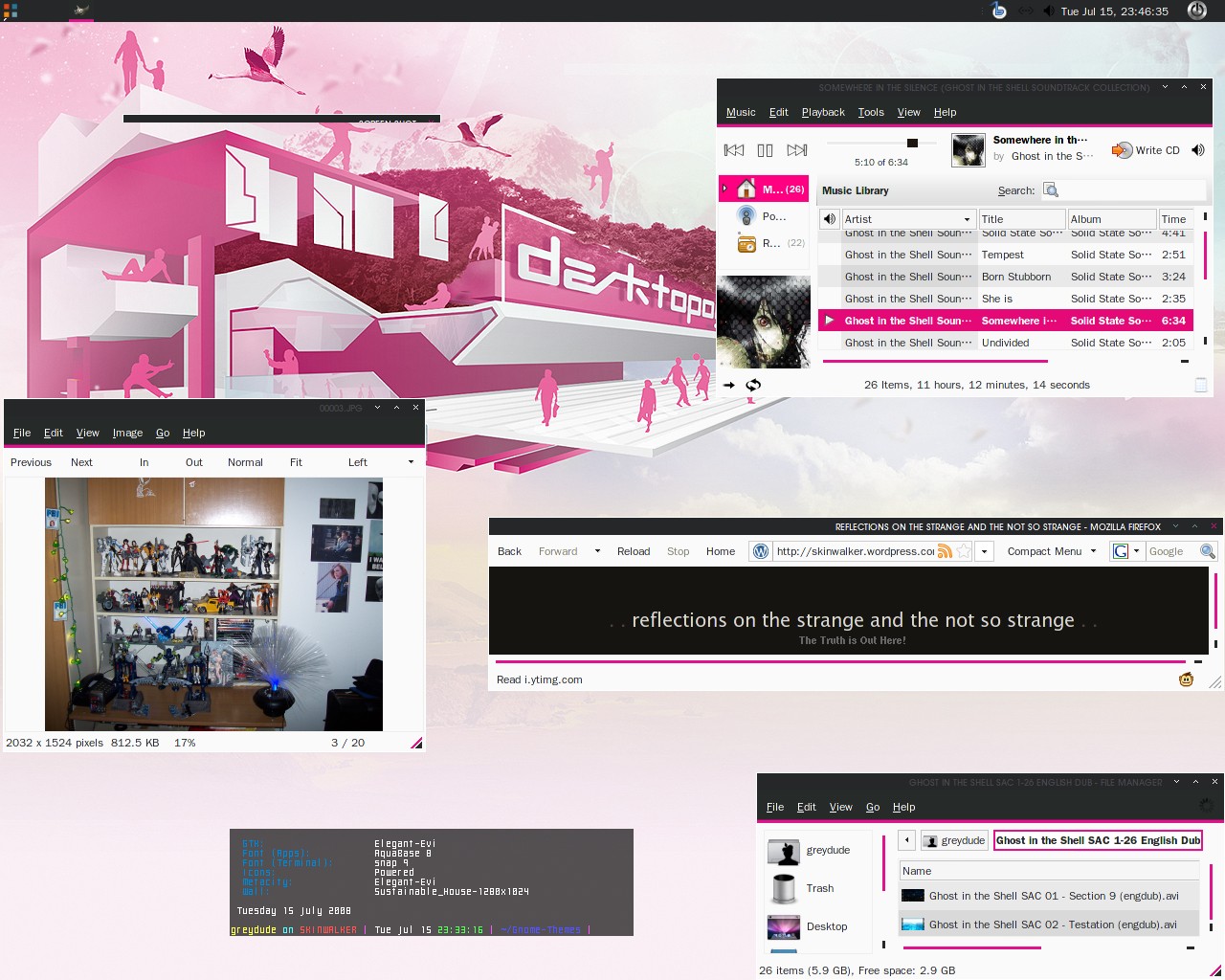The image size is (1225, 980).
Task: Open the Music menu
Action: (x=741, y=112)
